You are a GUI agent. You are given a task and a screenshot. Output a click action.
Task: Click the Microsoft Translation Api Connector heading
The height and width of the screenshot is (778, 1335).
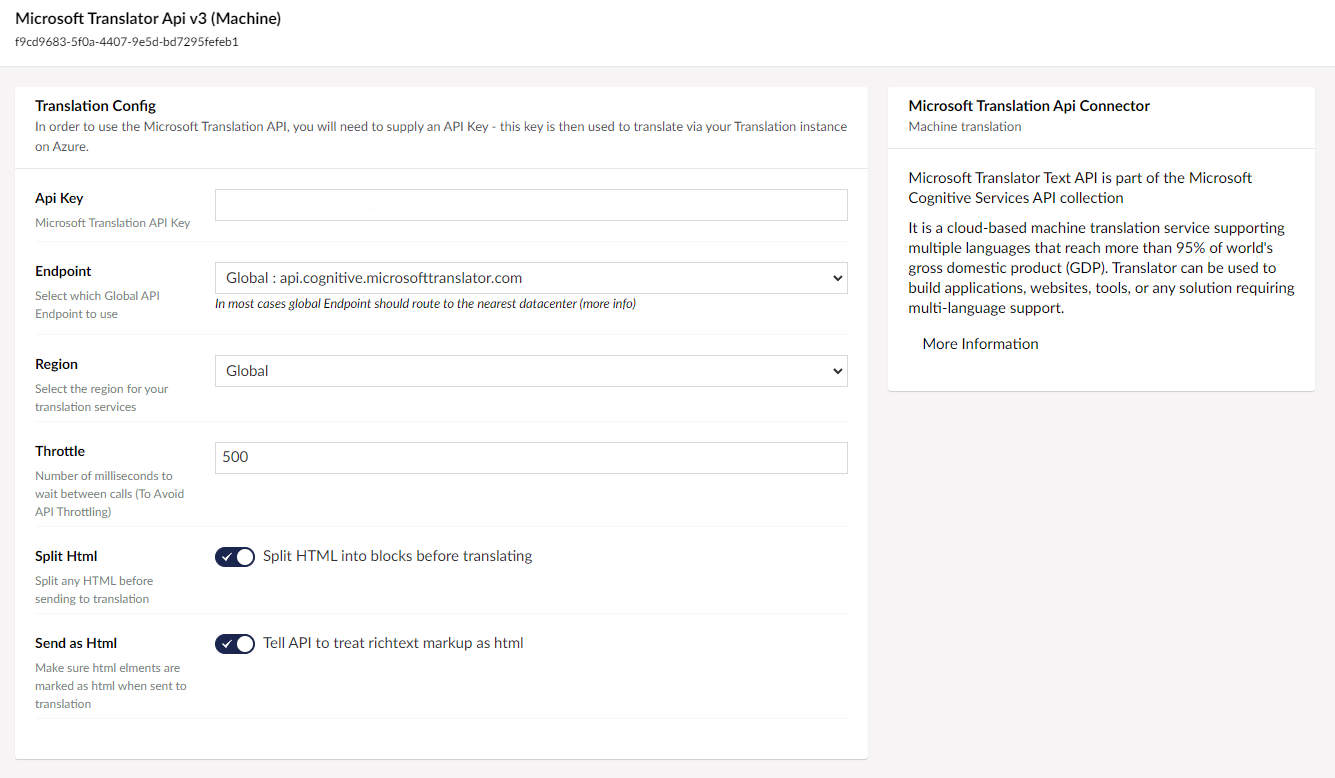coord(1029,106)
